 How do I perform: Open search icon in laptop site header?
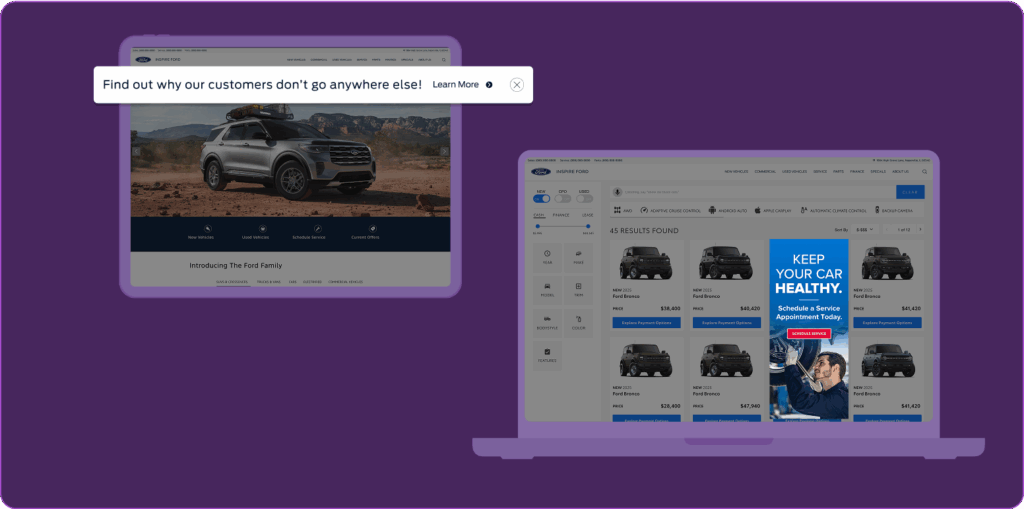924,171
